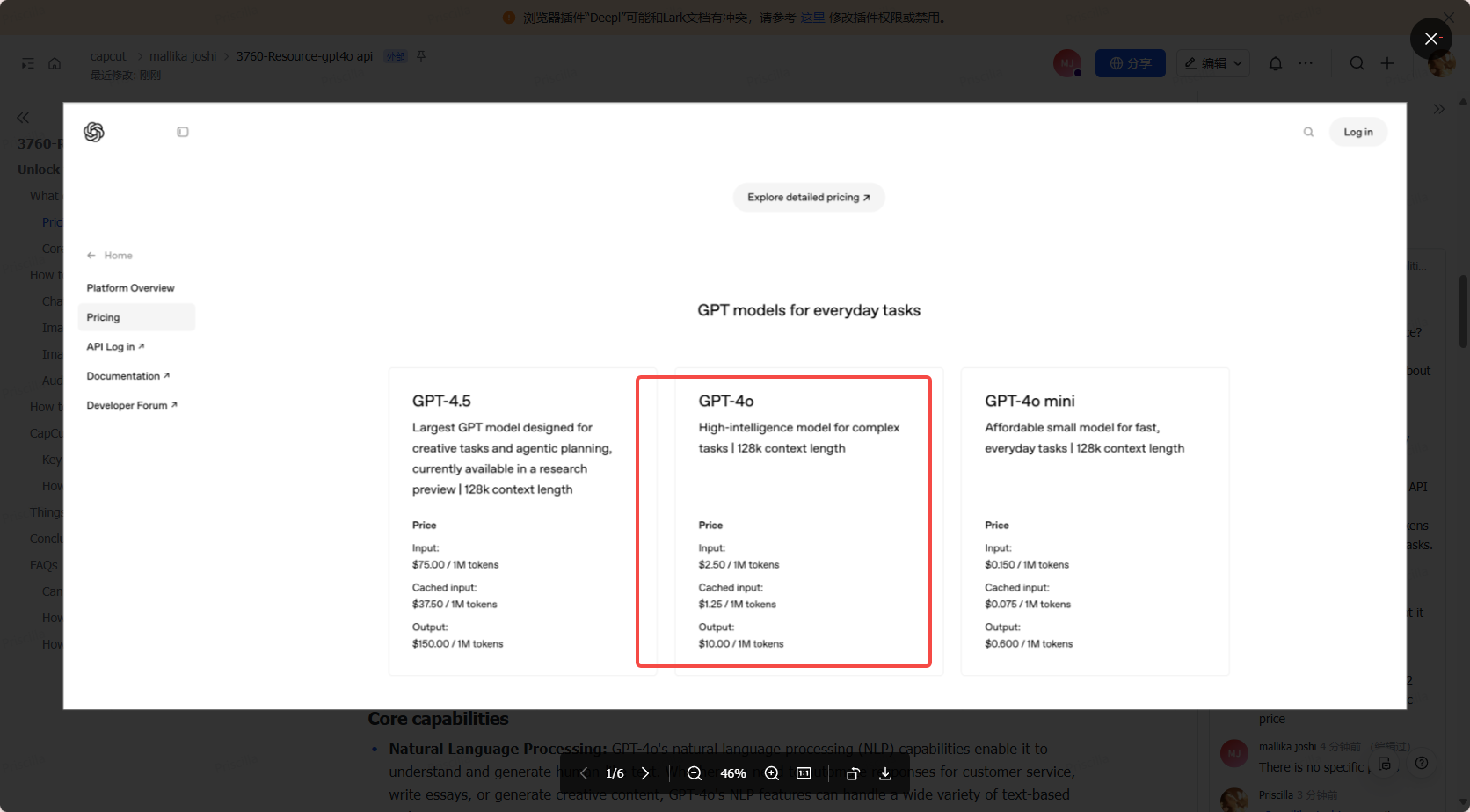Open search in the document header
The image size is (1470, 812).
coord(1357,63)
